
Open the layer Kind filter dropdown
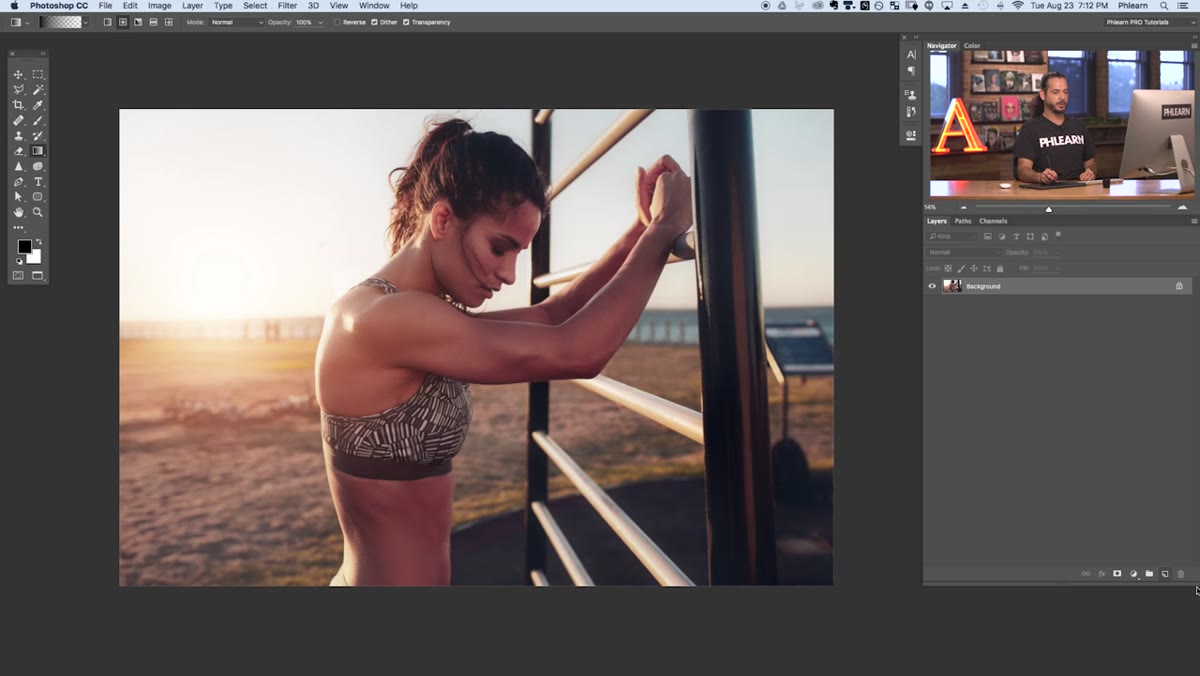pyautogui.click(x=952, y=237)
